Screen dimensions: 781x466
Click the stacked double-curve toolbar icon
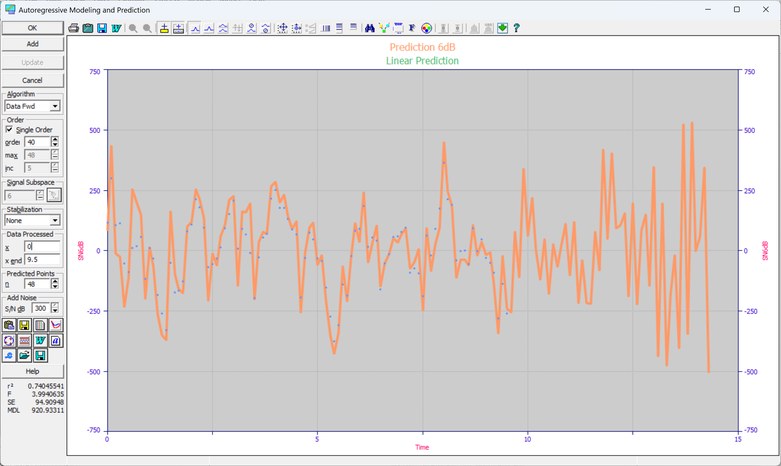click(223, 28)
